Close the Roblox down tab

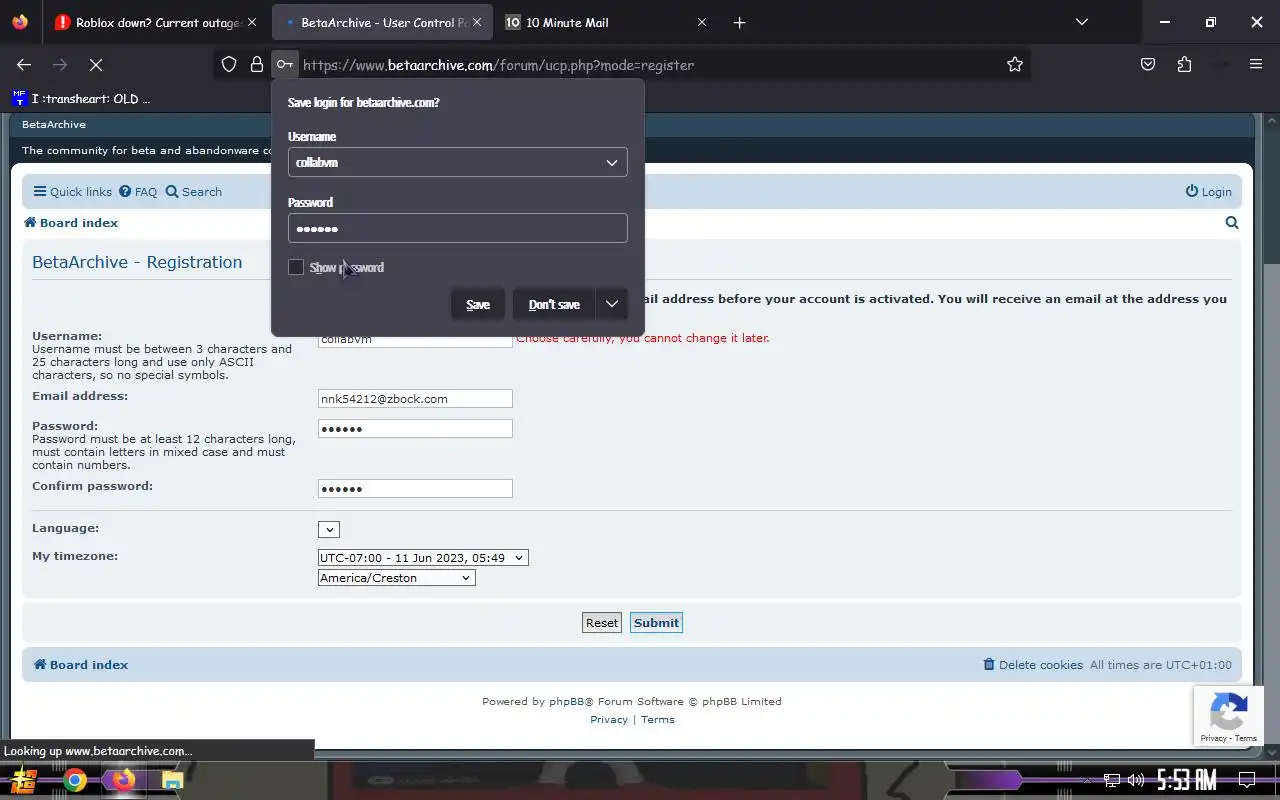click(252, 22)
